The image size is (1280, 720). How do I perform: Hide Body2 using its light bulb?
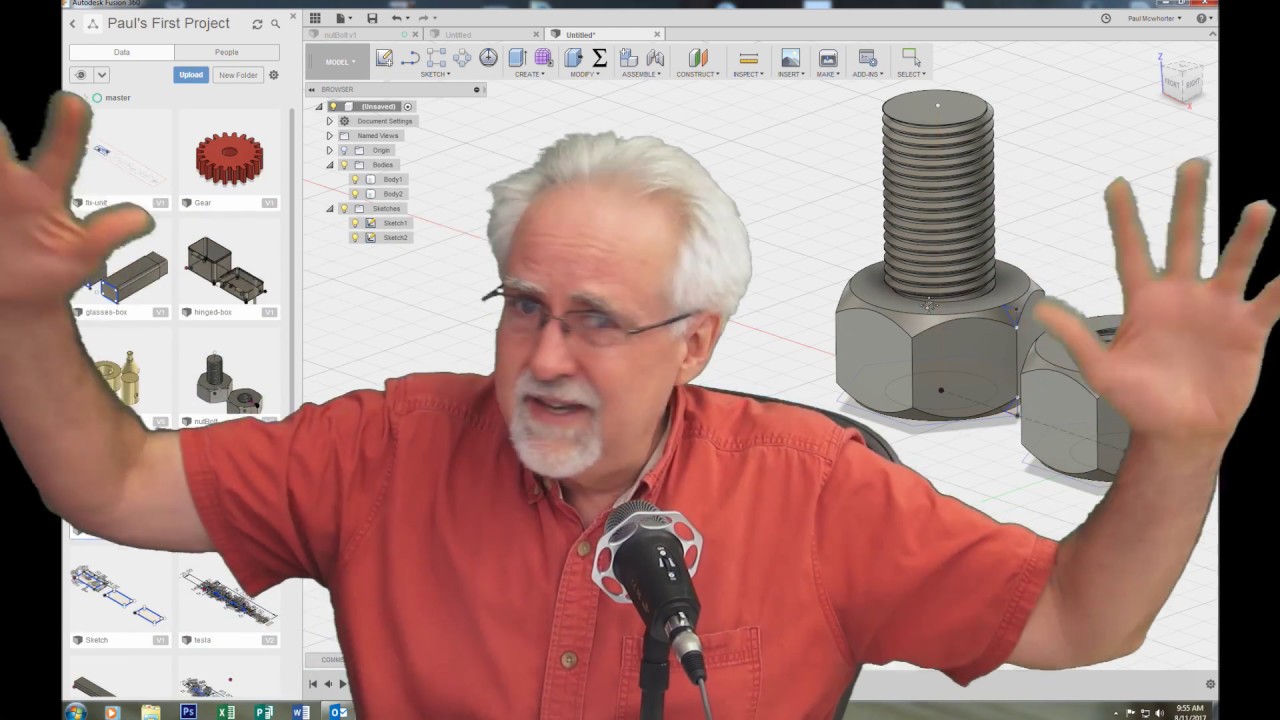[x=355, y=193]
